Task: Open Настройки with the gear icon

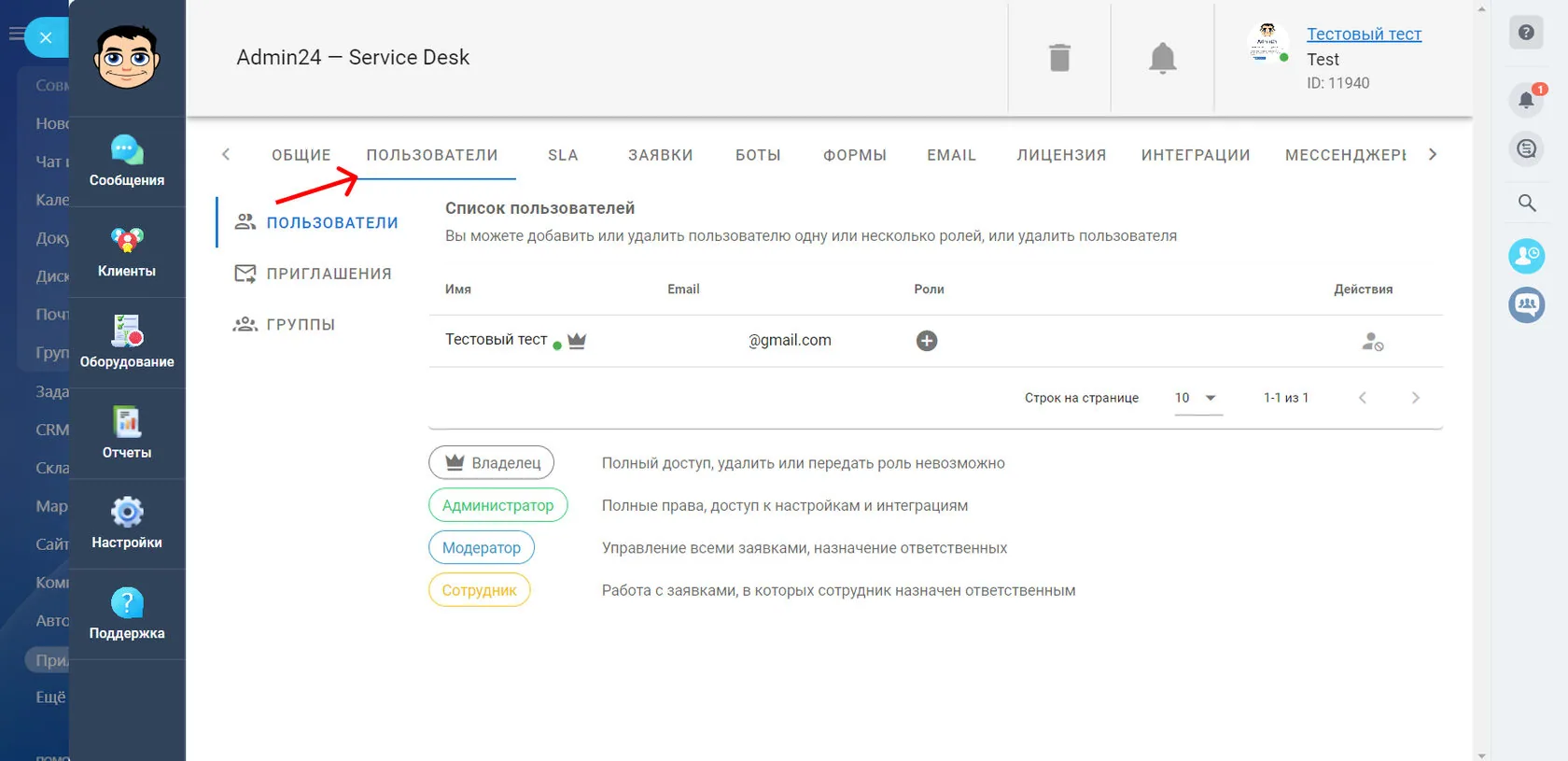Action: 127,524
